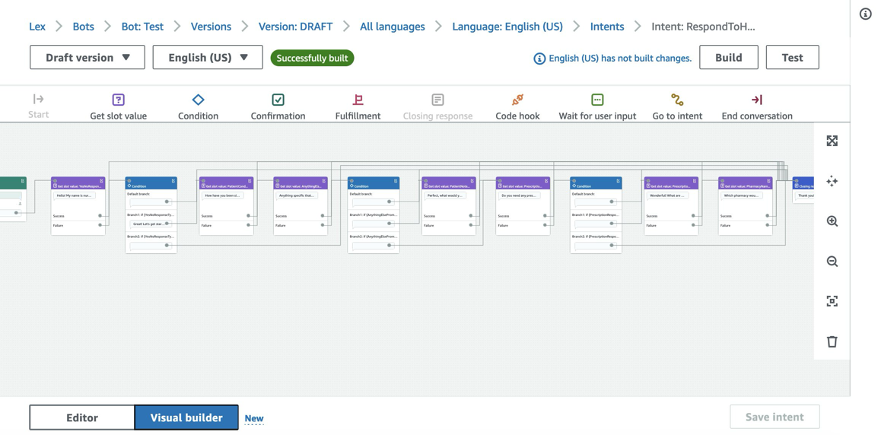Switch to the Editor tab
The image size is (879, 435).
82,418
